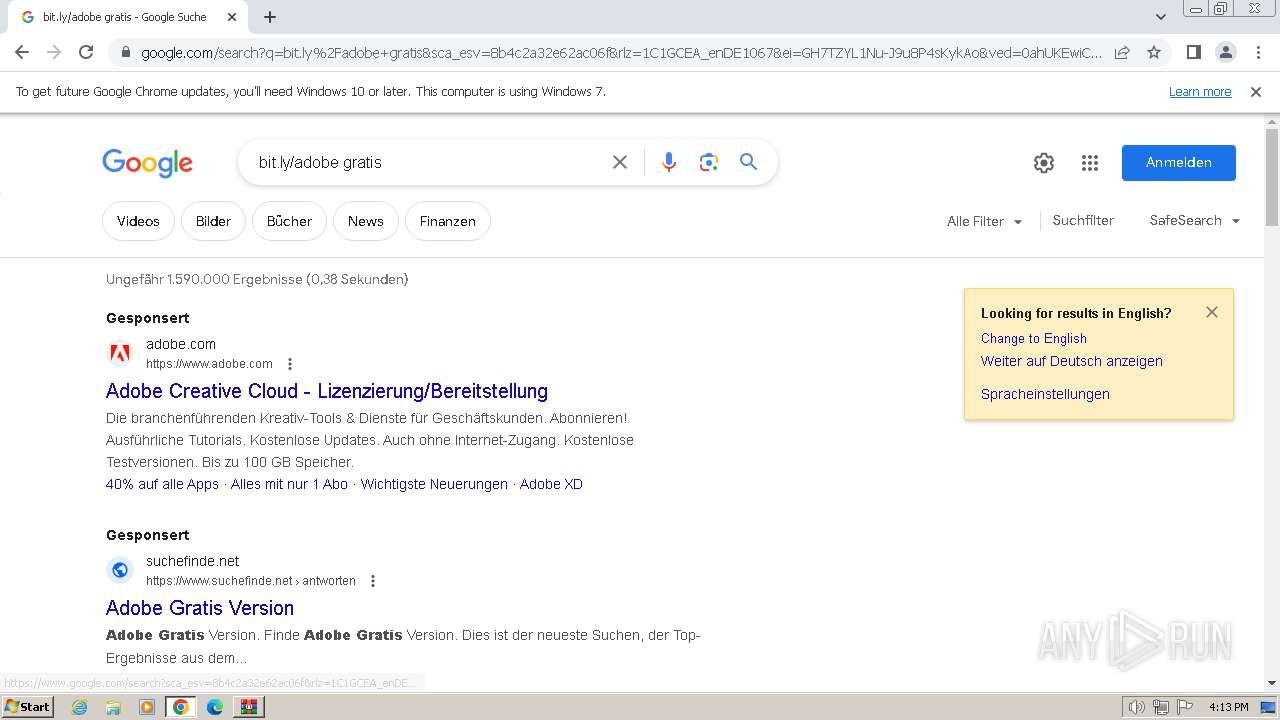Expand the tab search chevron

click(1160, 17)
